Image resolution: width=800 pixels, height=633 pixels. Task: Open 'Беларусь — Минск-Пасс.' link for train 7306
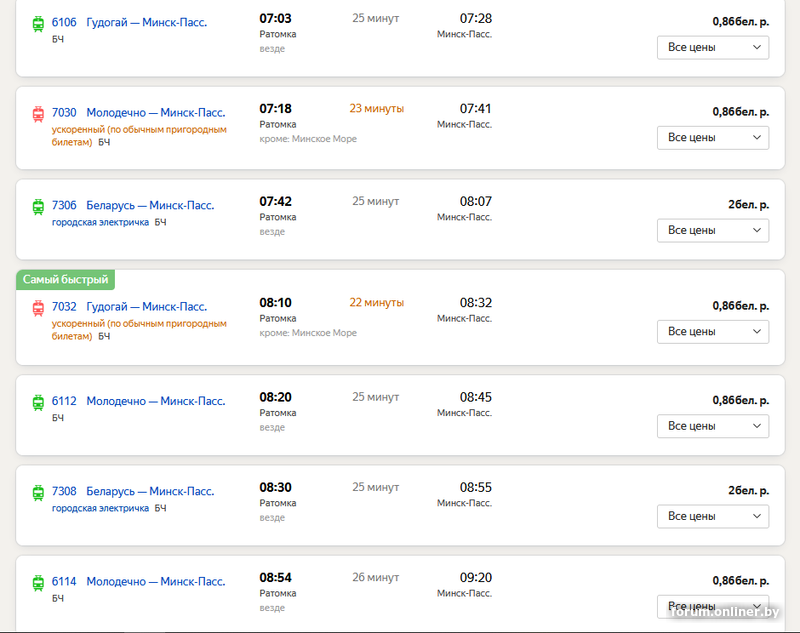(x=150, y=206)
